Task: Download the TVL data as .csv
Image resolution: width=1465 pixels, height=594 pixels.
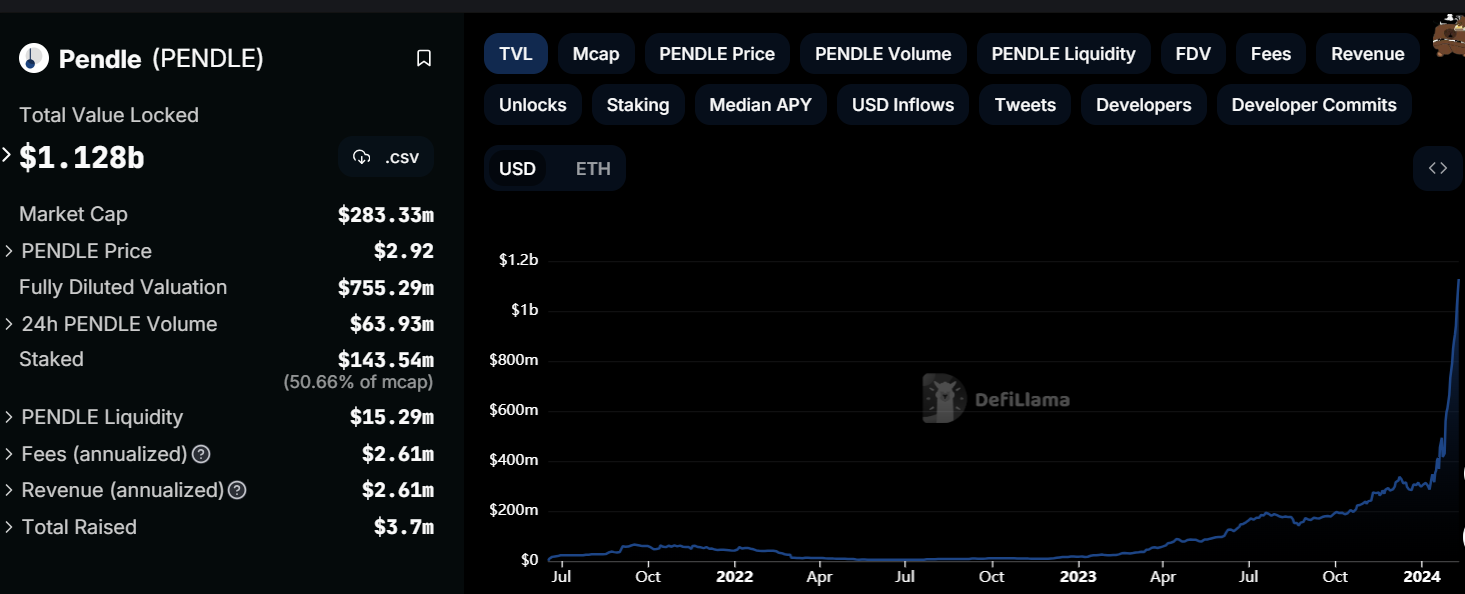Action: [x=386, y=157]
